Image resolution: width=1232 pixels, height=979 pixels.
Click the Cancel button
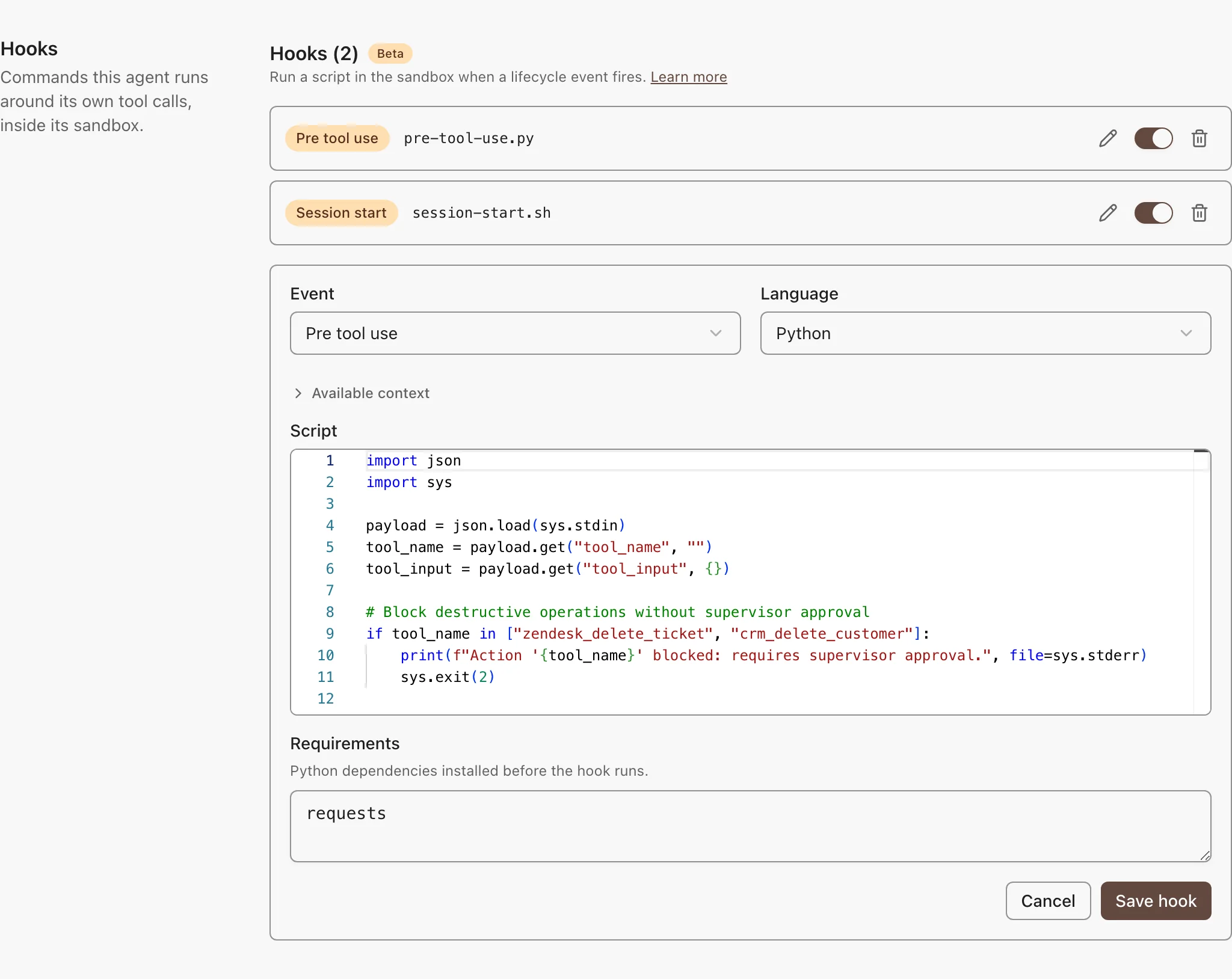tap(1048, 901)
